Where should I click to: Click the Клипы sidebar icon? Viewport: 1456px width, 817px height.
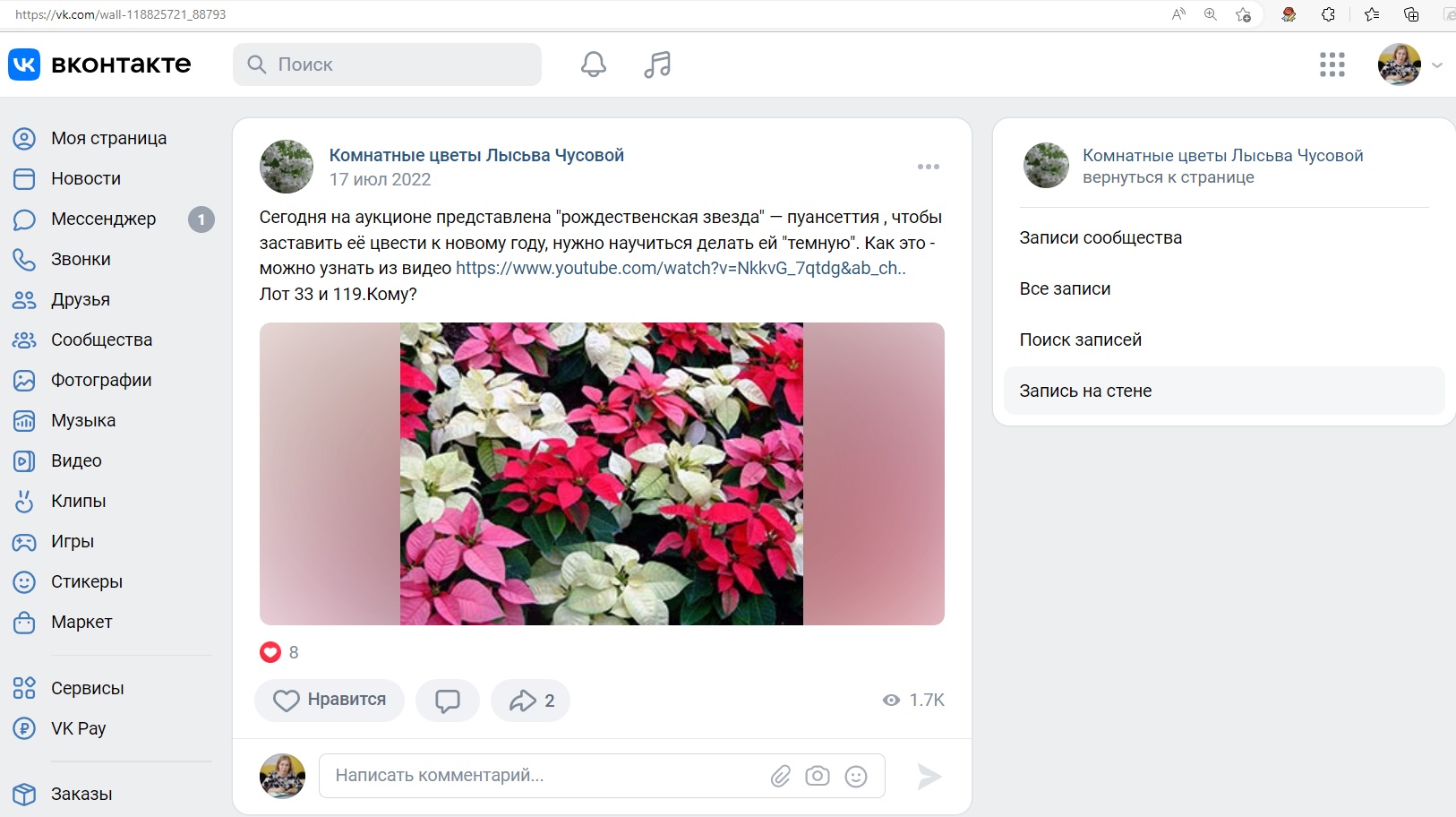coord(24,501)
